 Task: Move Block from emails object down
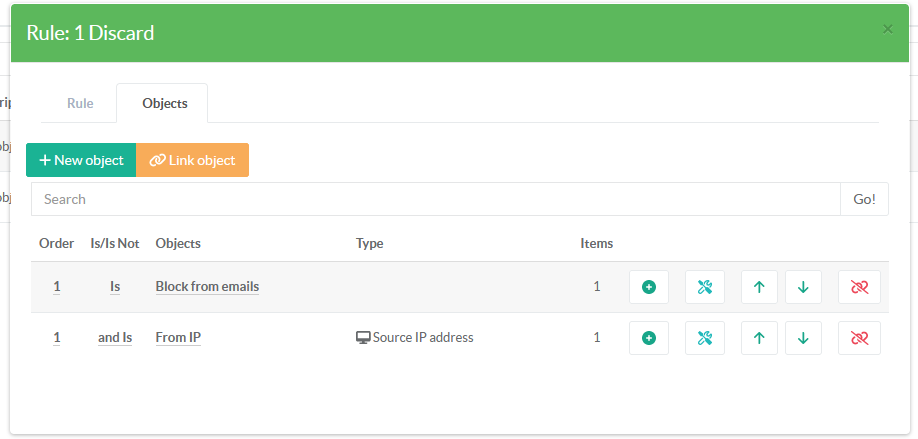[x=803, y=287]
